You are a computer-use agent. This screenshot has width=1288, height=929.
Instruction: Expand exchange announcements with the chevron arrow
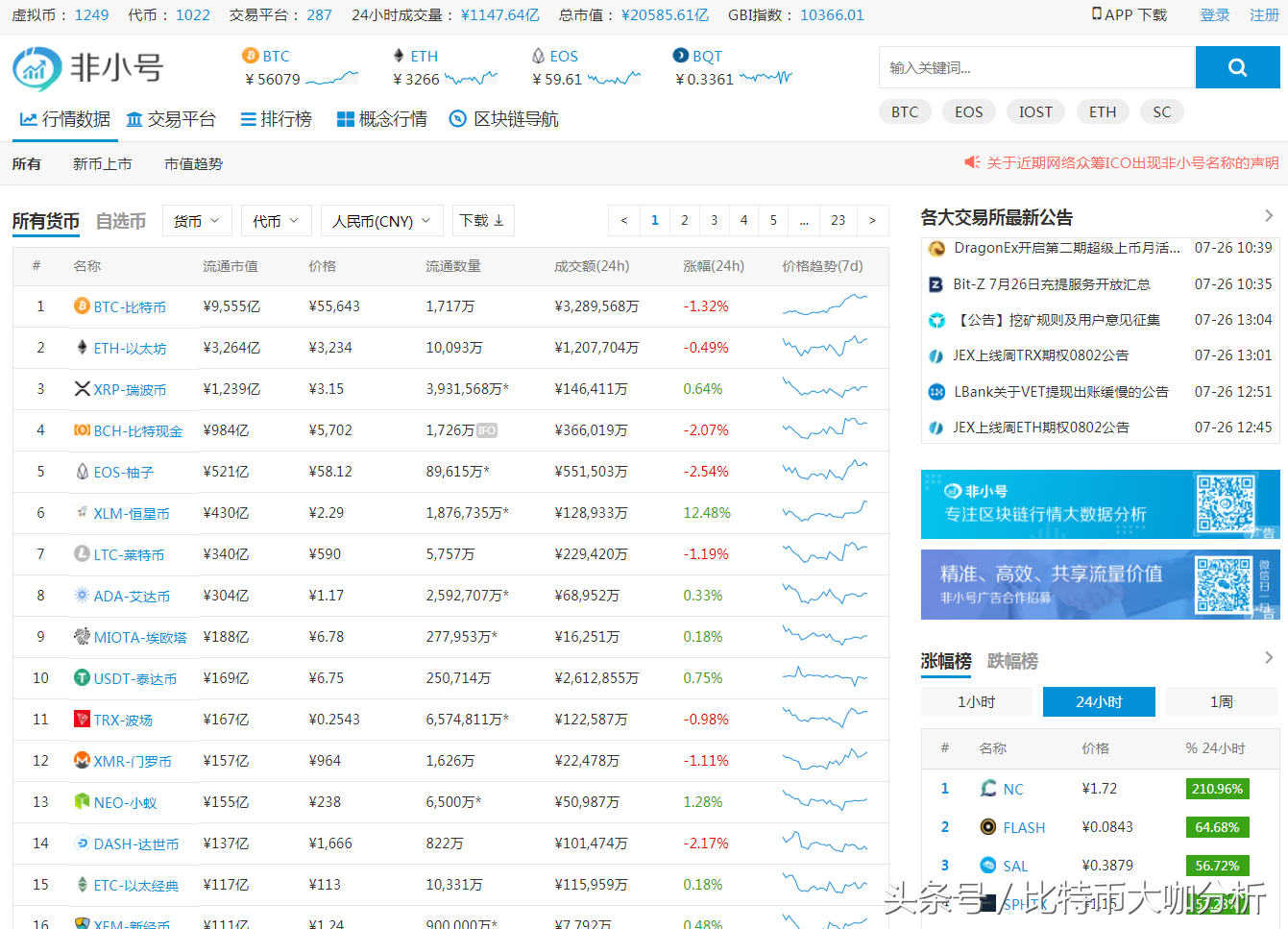tap(1269, 216)
